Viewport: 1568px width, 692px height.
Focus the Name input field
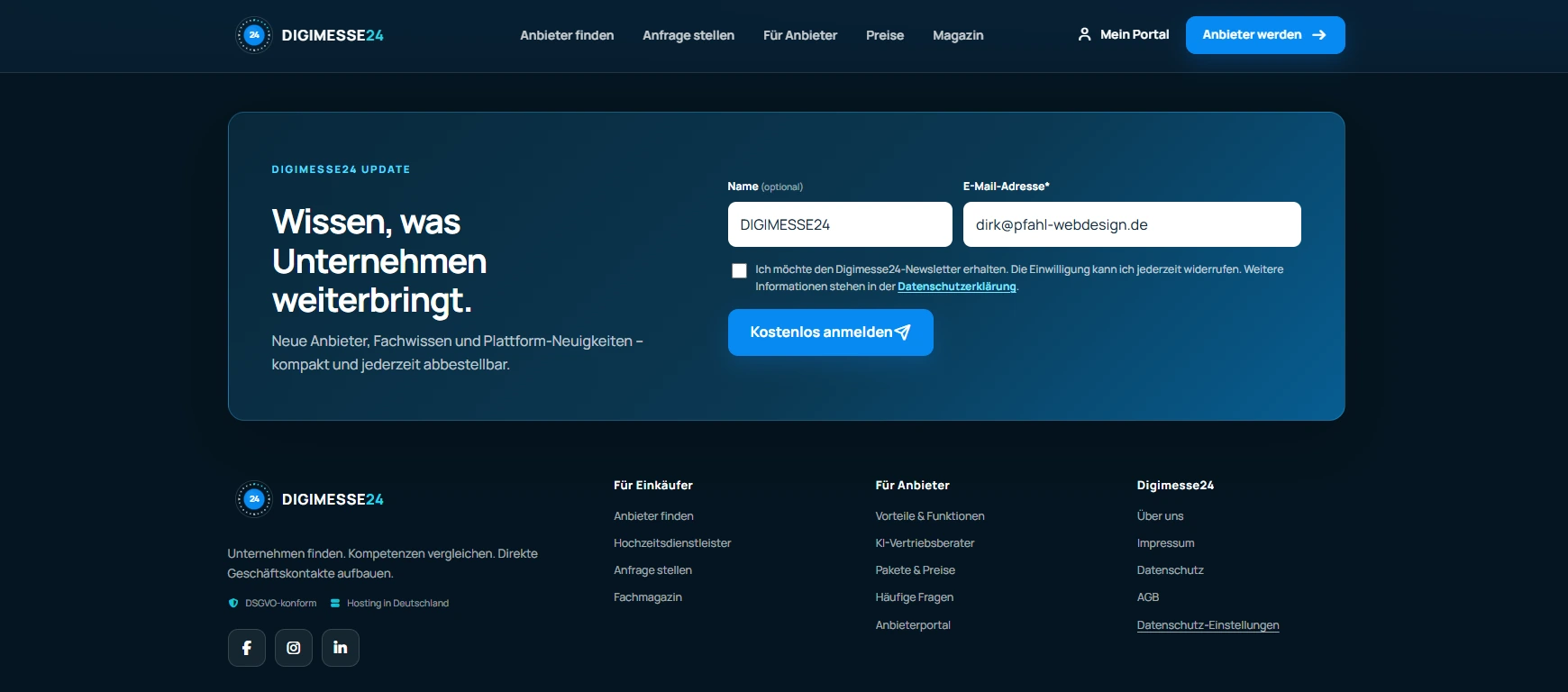[840, 224]
